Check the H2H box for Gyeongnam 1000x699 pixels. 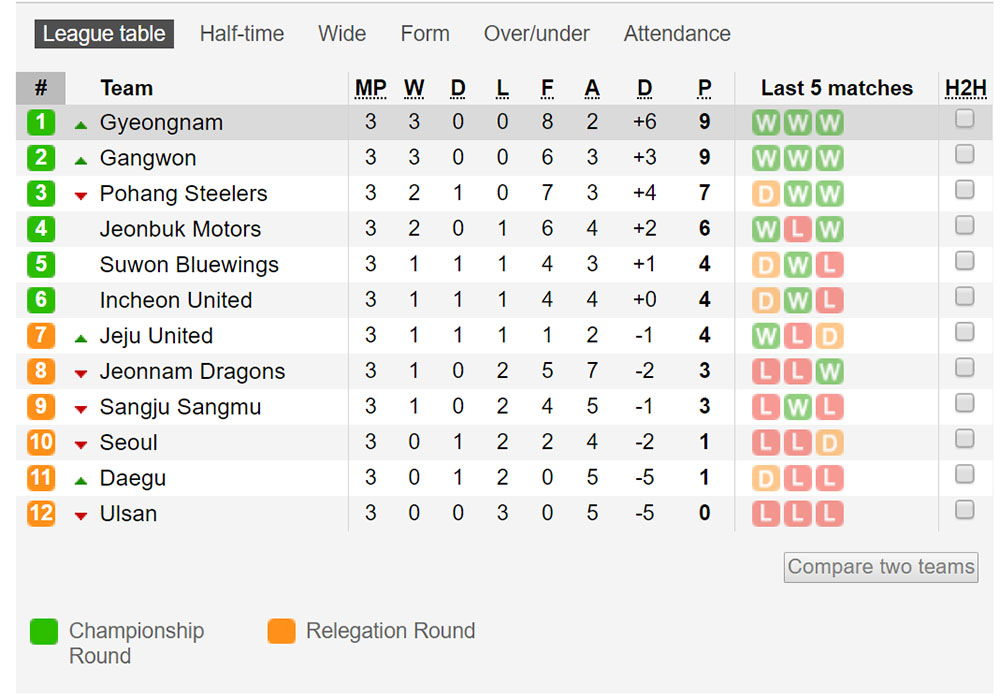point(964,118)
